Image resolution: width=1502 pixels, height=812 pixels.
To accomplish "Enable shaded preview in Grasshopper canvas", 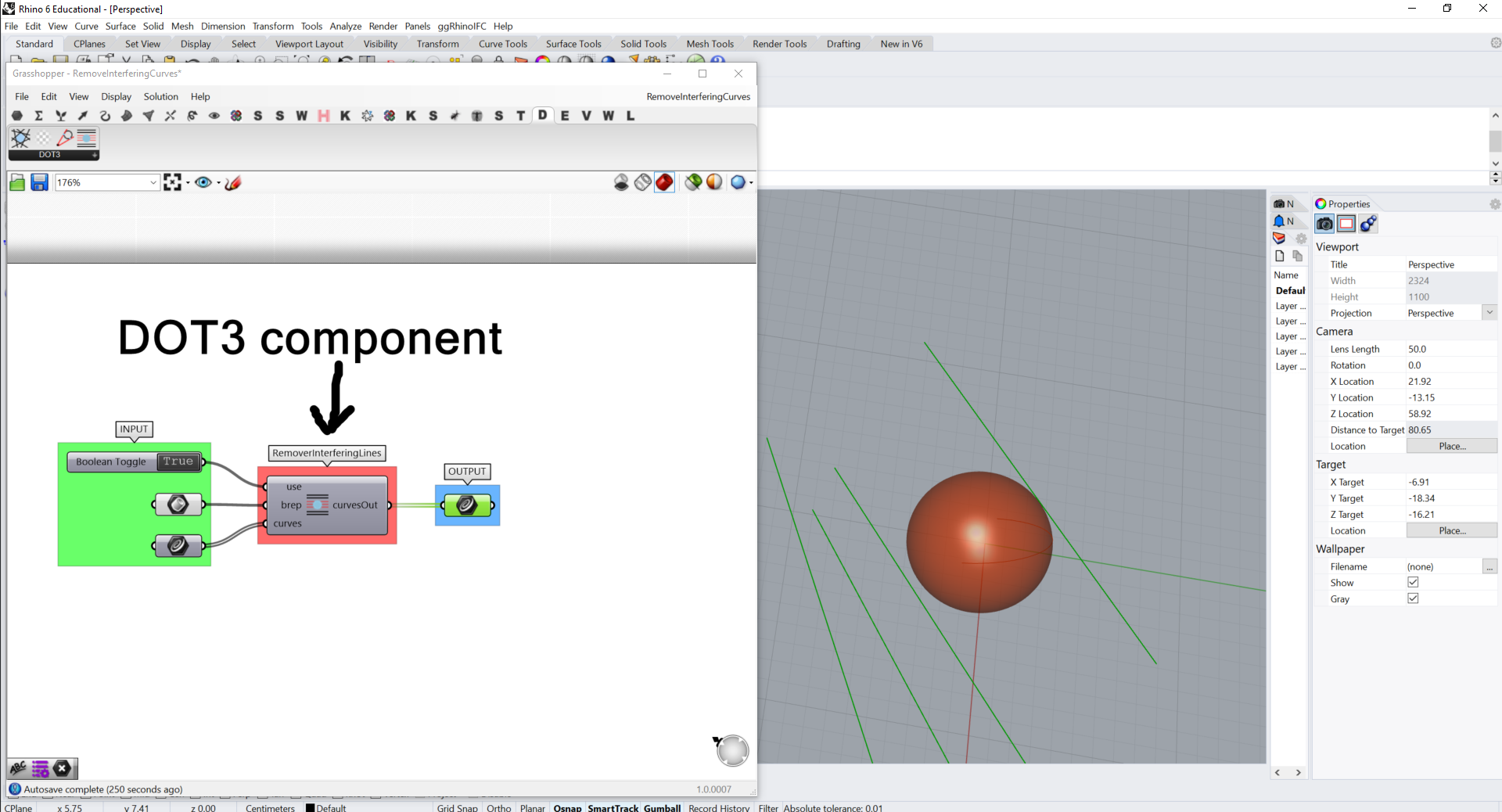I will point(664,182).
